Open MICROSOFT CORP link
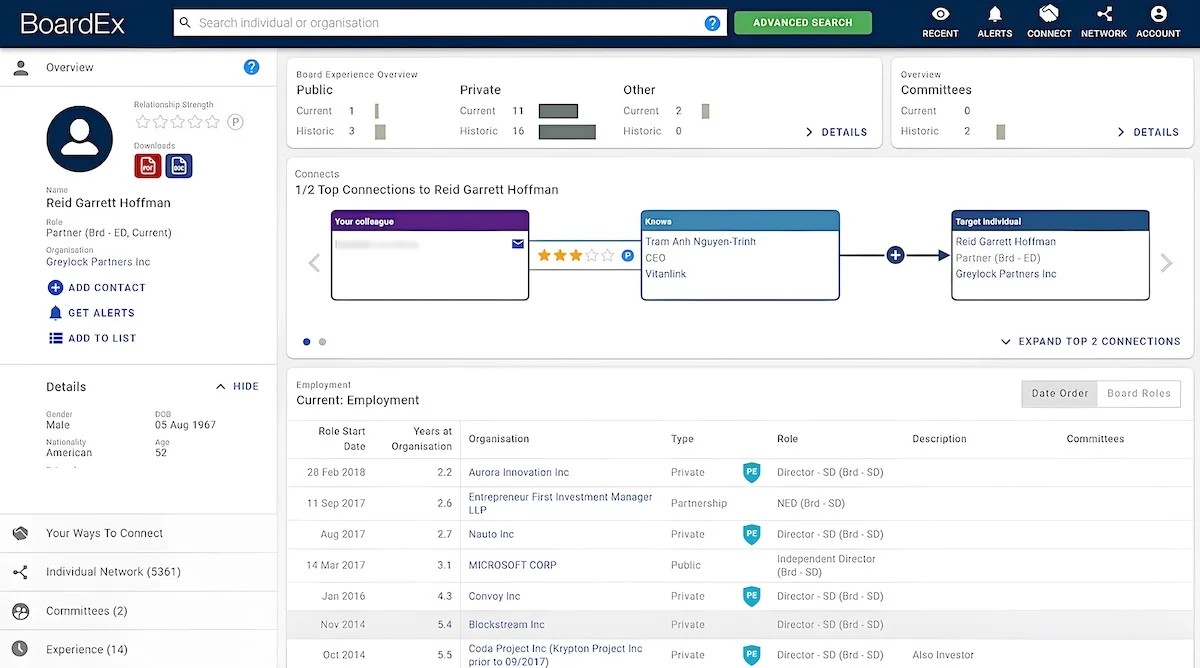Image resolution: width=1200 pixels, height=668 pixels. click(x=512, y=565)
